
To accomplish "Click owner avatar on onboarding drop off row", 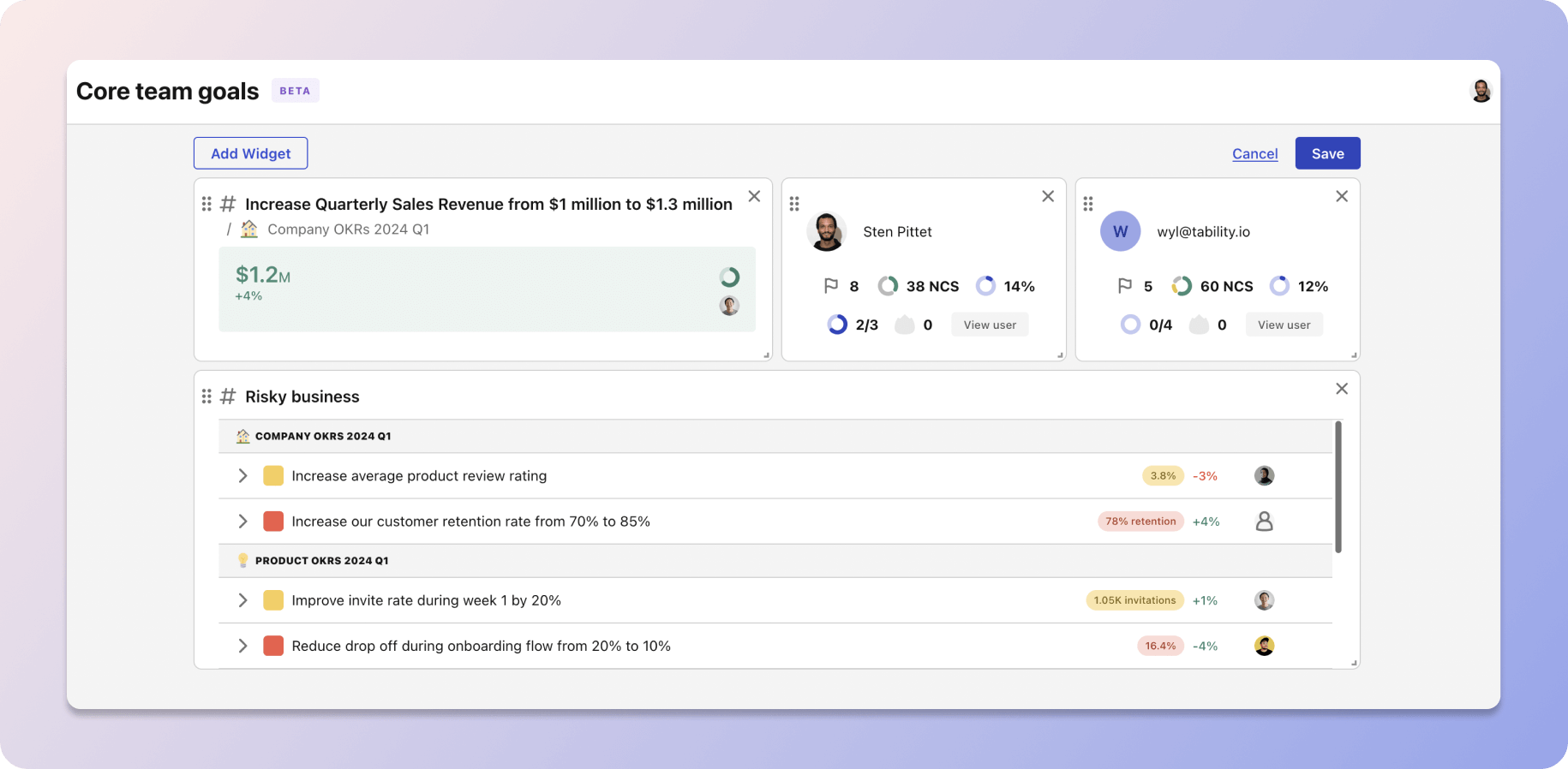I will 1264,646.
